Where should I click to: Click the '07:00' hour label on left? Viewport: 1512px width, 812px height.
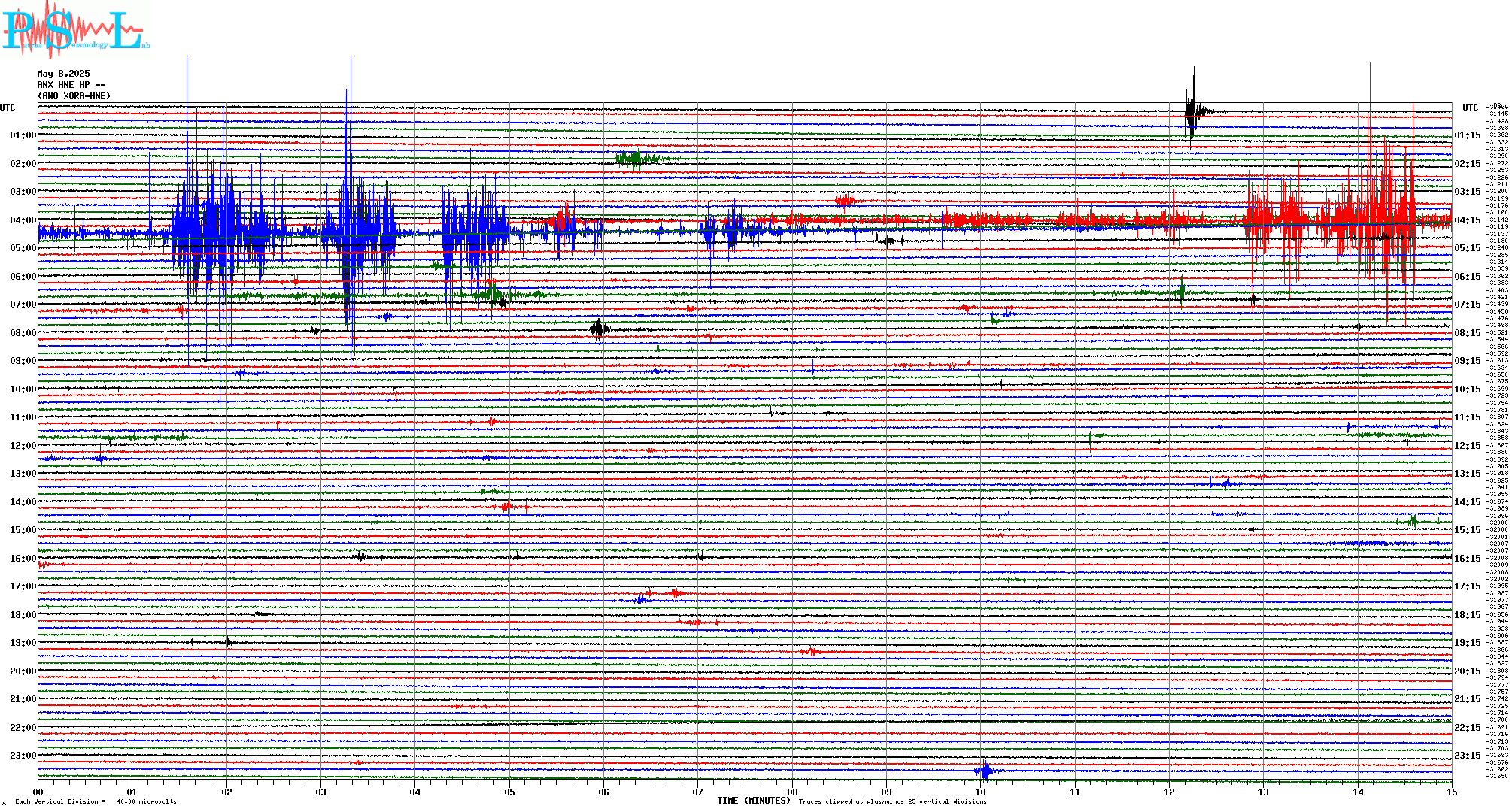click(x=23, y=304)
